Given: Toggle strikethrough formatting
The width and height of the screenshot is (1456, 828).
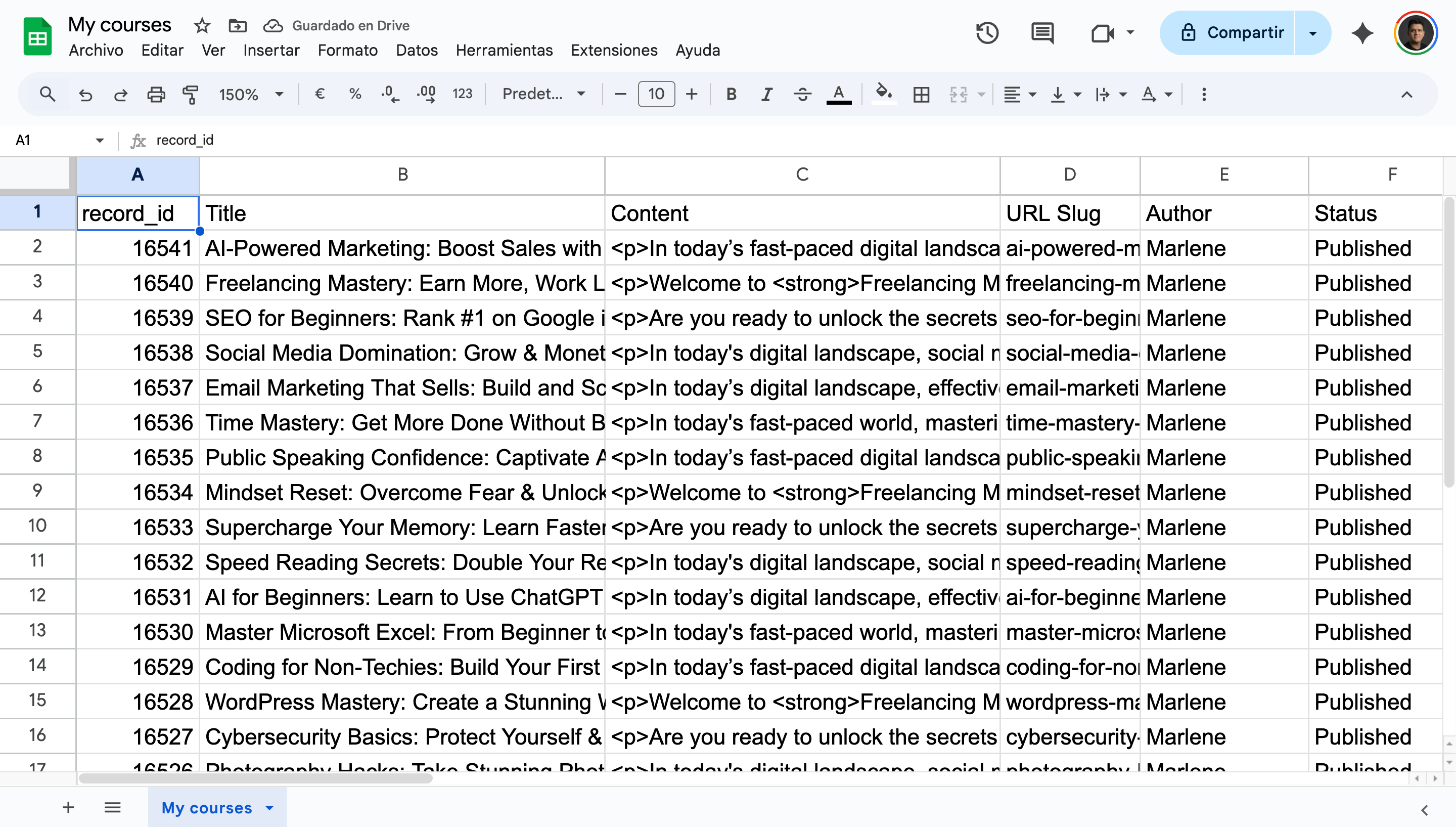Looking at the screenshot, I should coord(802,95).
